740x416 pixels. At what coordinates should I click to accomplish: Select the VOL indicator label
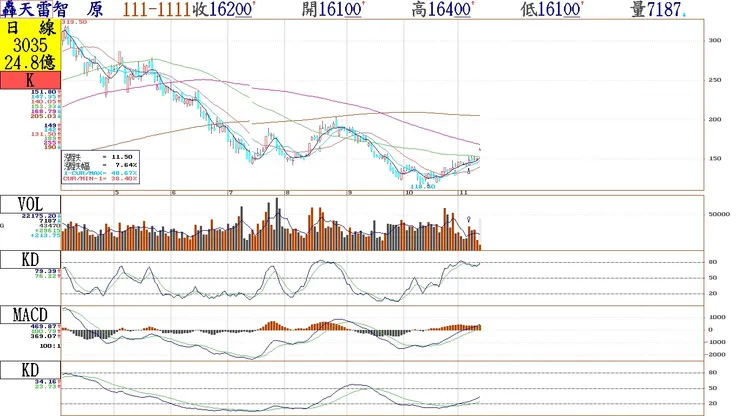(x=30, y=204)
